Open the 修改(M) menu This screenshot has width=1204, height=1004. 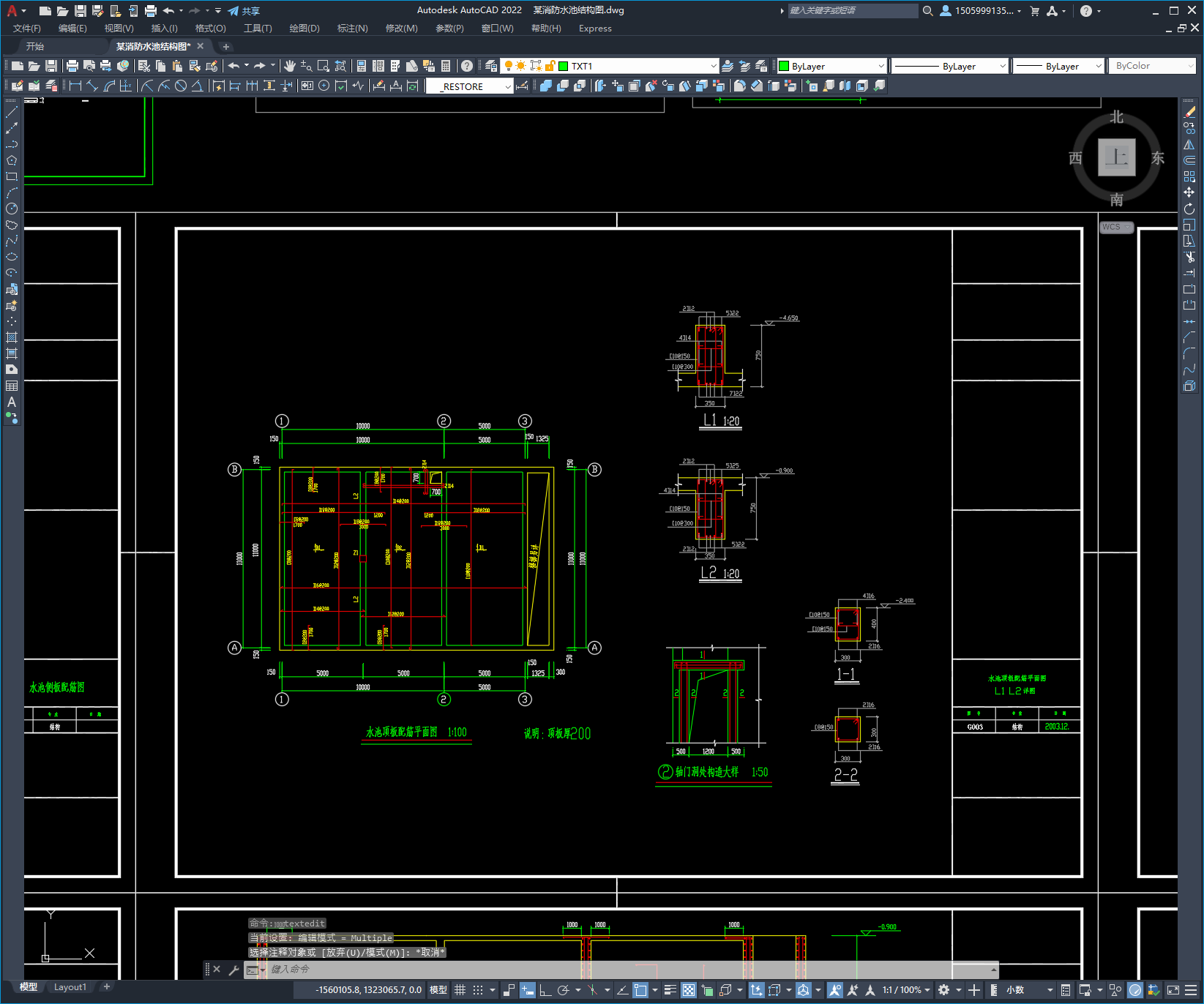point(401,29)
